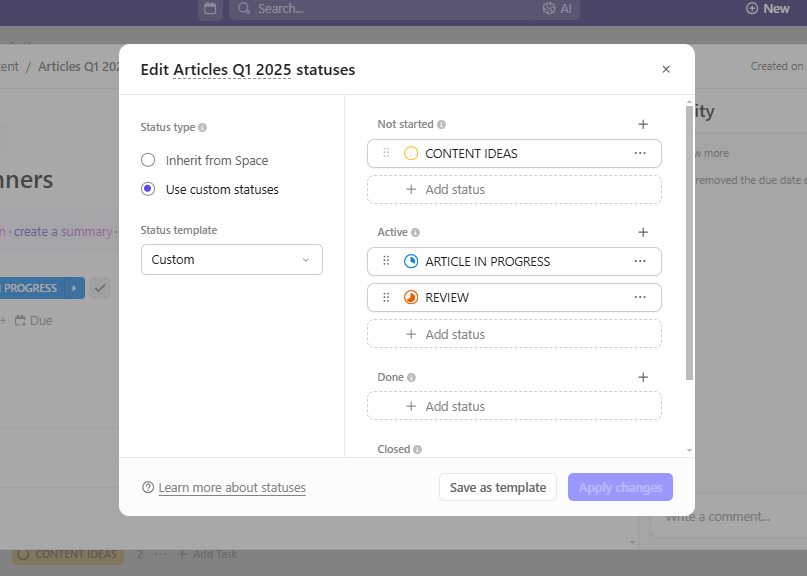
Task: Open color picker for REVIEW status
Action: 411,298
